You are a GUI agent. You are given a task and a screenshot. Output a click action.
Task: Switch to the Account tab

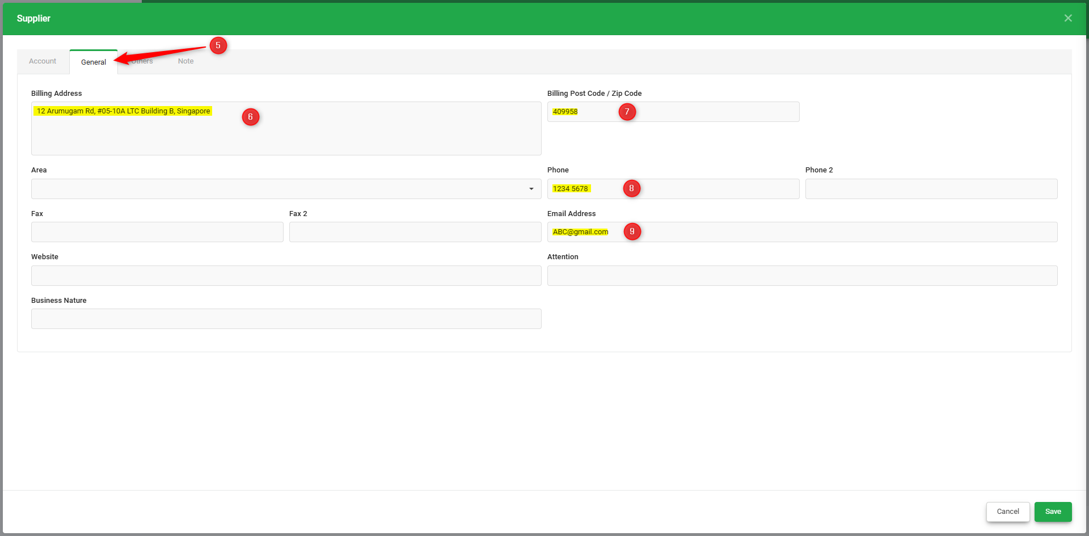(x=42, y=61)
